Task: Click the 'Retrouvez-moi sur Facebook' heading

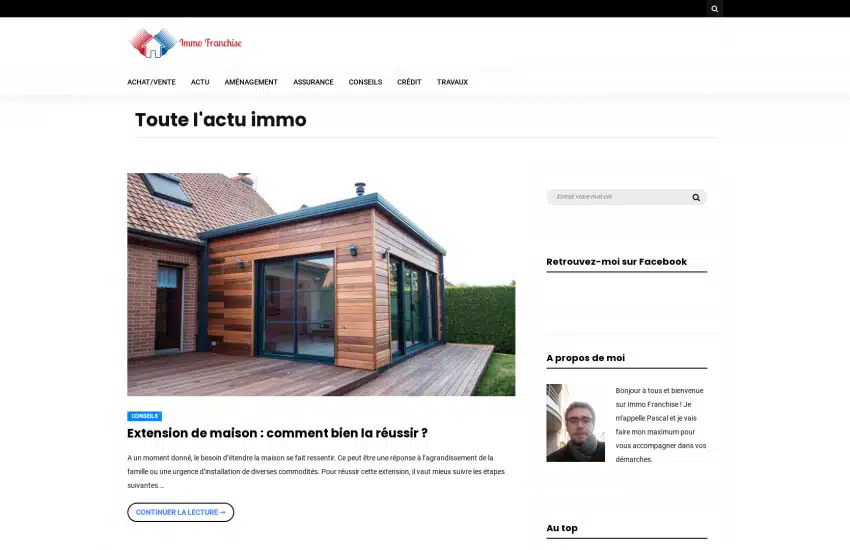Action: pyautogui.click(x=616, y=262)
